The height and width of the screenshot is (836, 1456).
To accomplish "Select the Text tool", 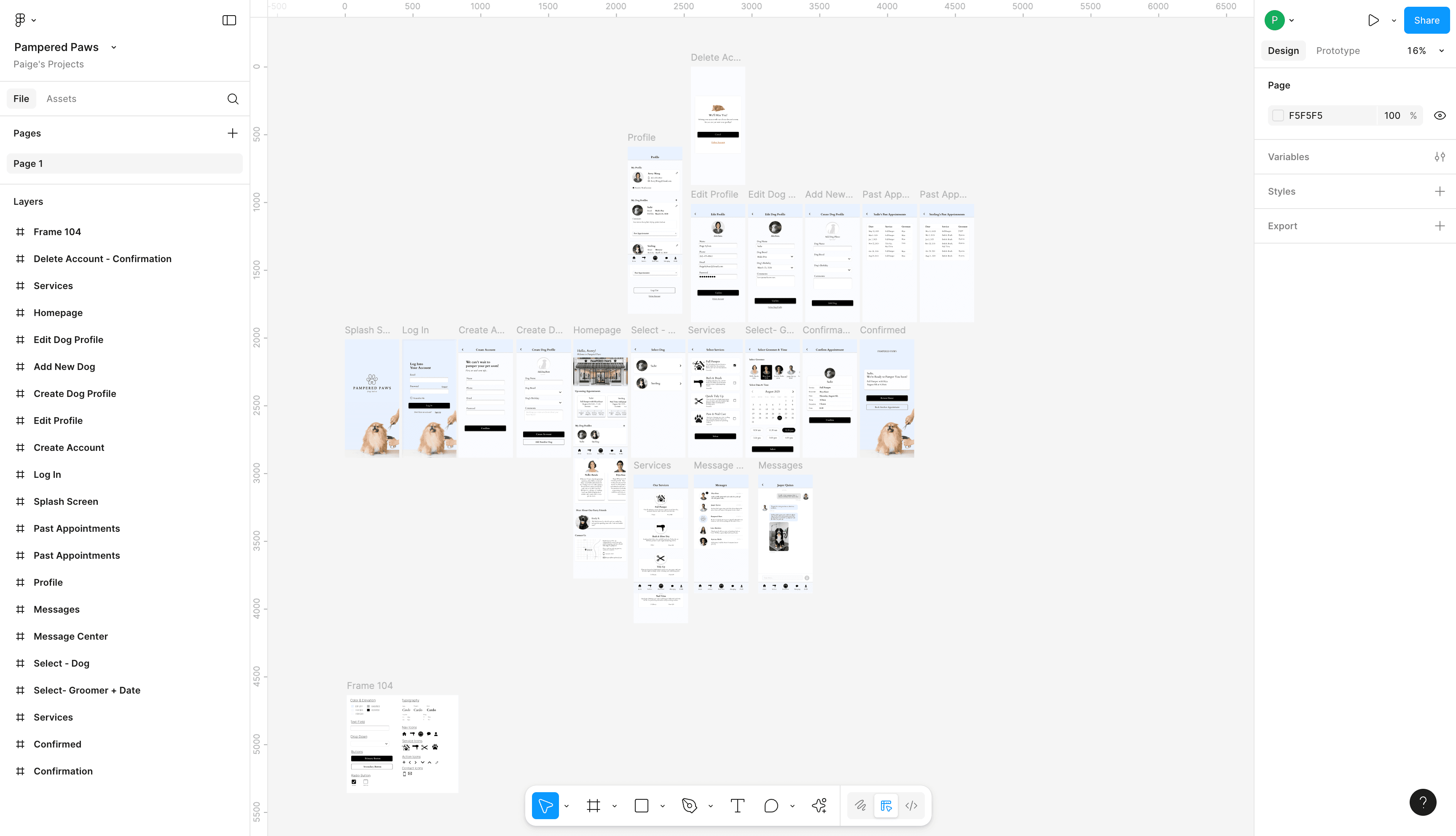I will [737, 806].
